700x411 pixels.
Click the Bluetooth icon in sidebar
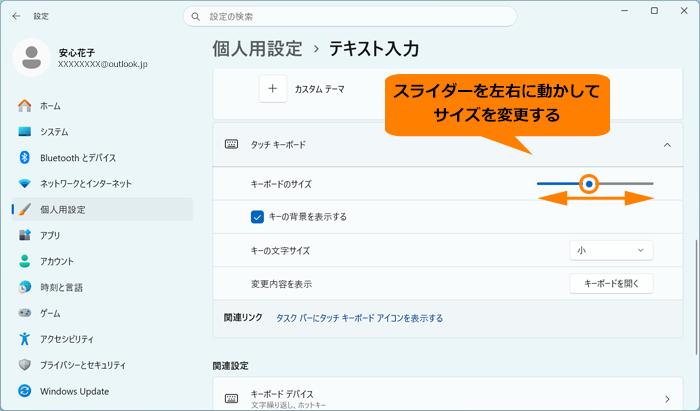[25, 158]
